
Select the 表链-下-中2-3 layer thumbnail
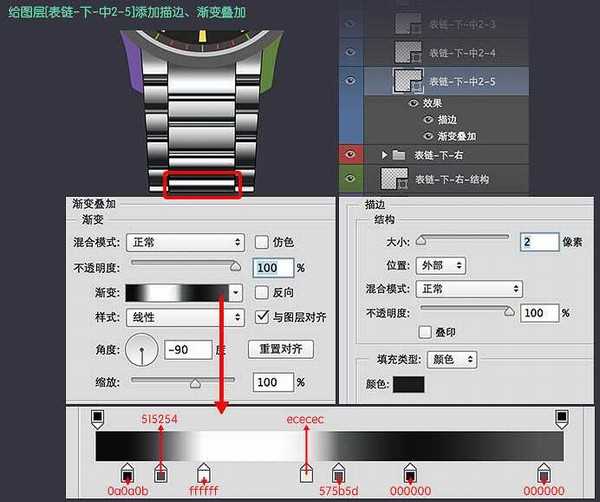pyautogui.click(x=408, y=24)
